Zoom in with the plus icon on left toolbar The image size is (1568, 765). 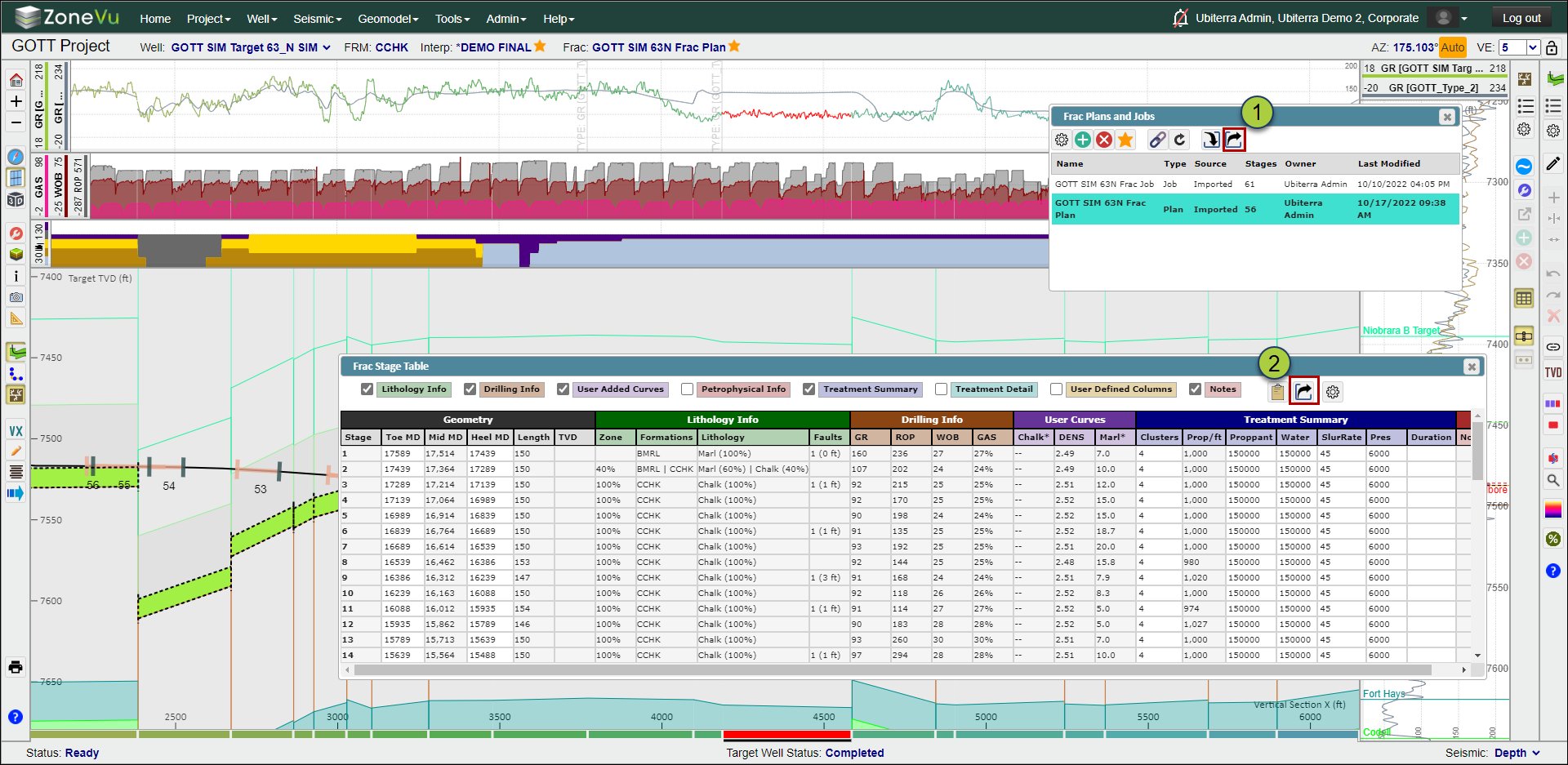[x=16, y=101]
